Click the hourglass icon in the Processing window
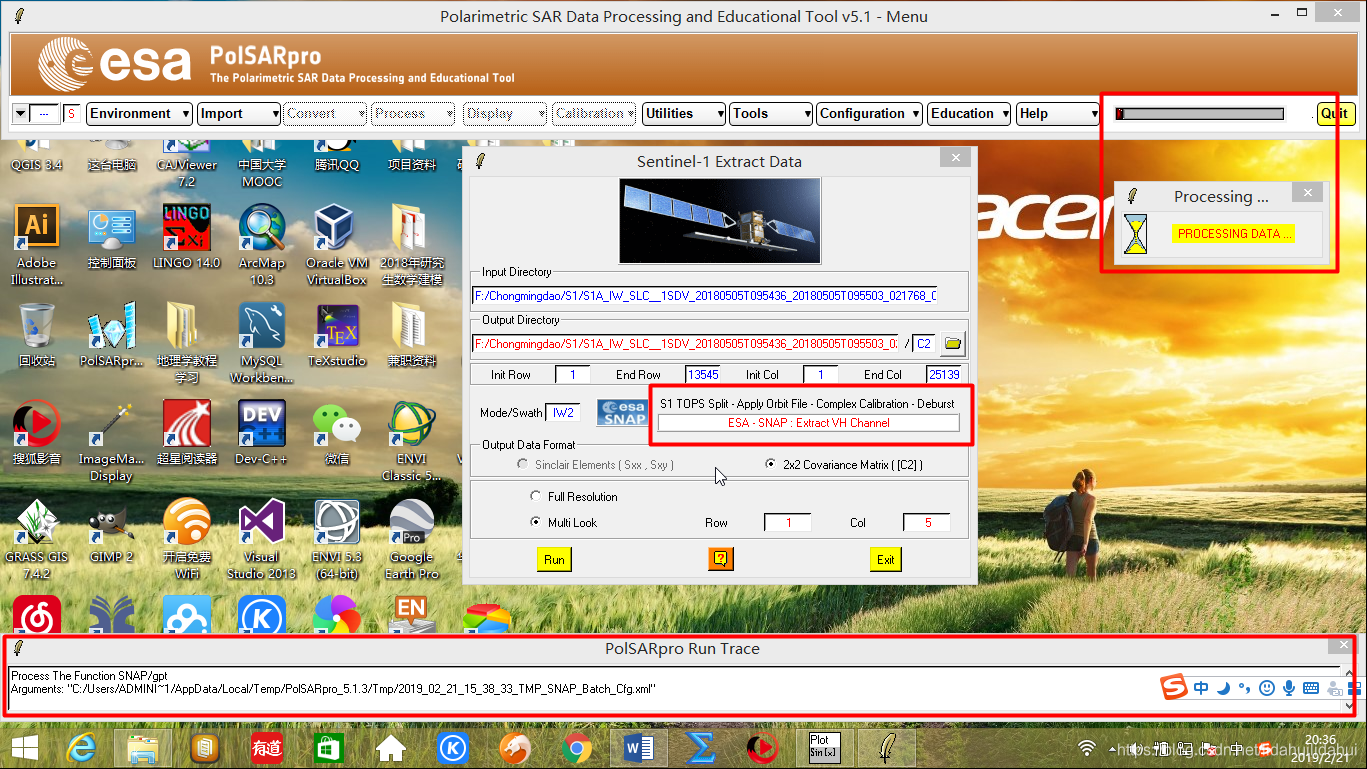Image resolution: width=1367 pixels, height=769 pixels. coord(1135,236)
